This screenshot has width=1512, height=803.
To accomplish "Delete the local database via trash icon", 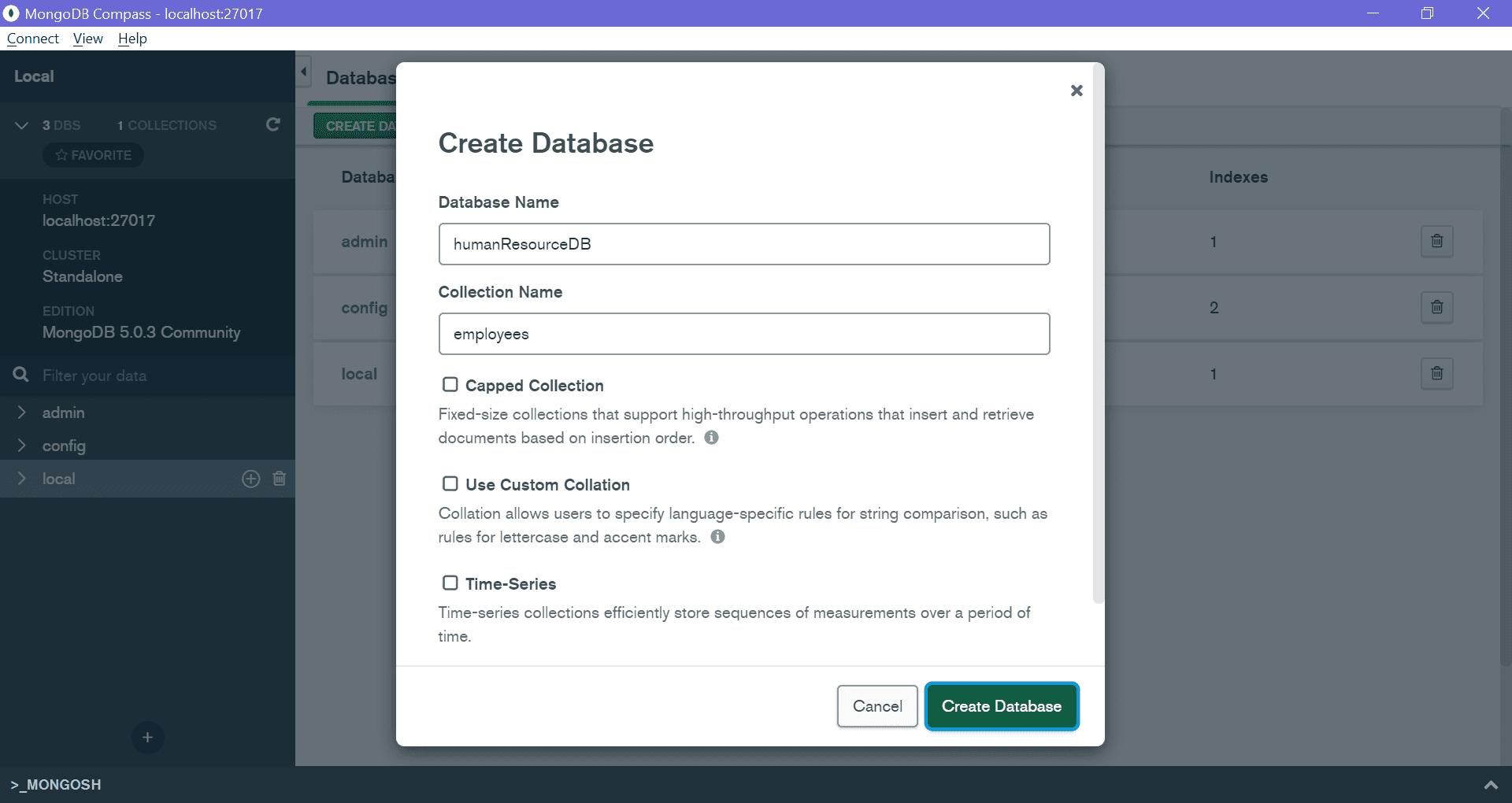I will 1436,373.
